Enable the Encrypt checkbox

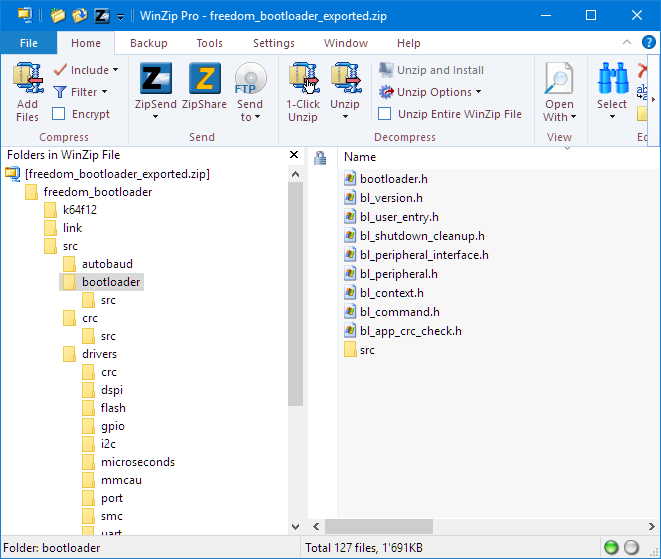(59, 114)
